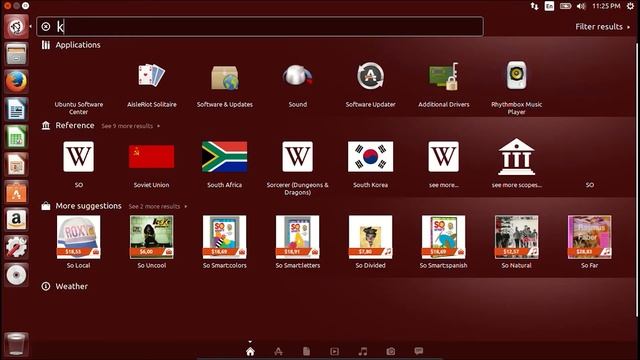Screen dimensions: 640x360
Task: Switch to the Social lens
Action: (419, 351)
